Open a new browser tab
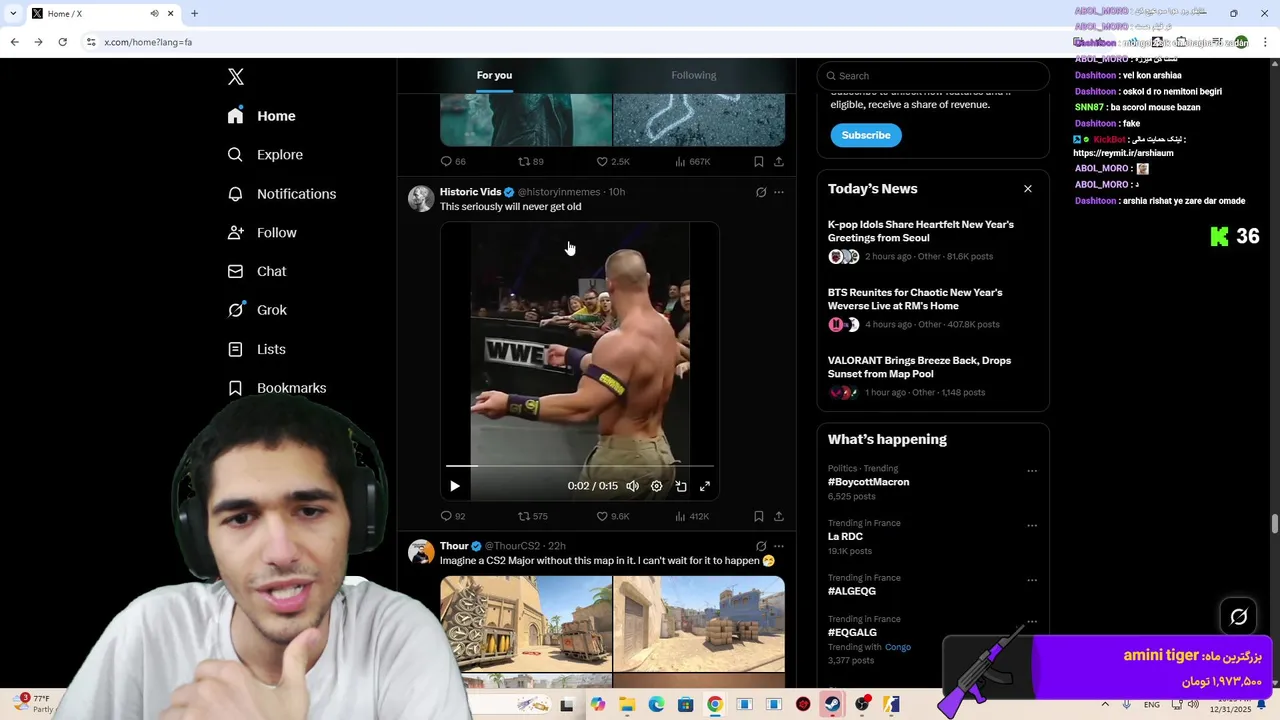 (x=194, y=13)
